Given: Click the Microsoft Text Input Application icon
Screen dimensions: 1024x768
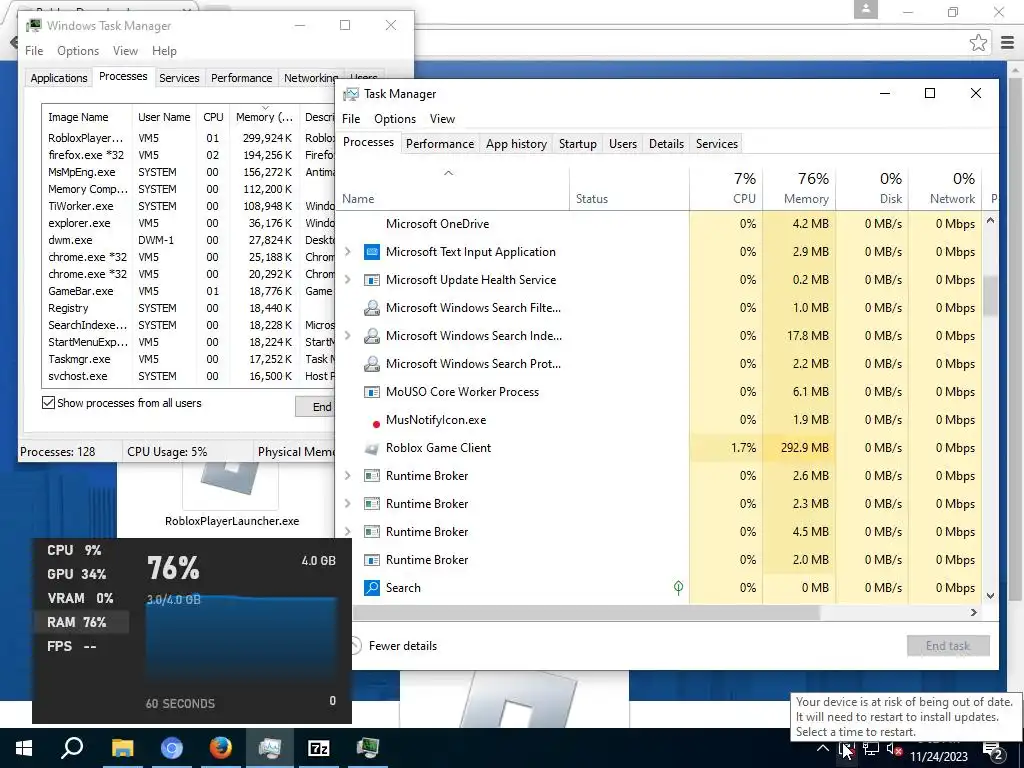Looking at the screenshot, I should tap(372, 252).
